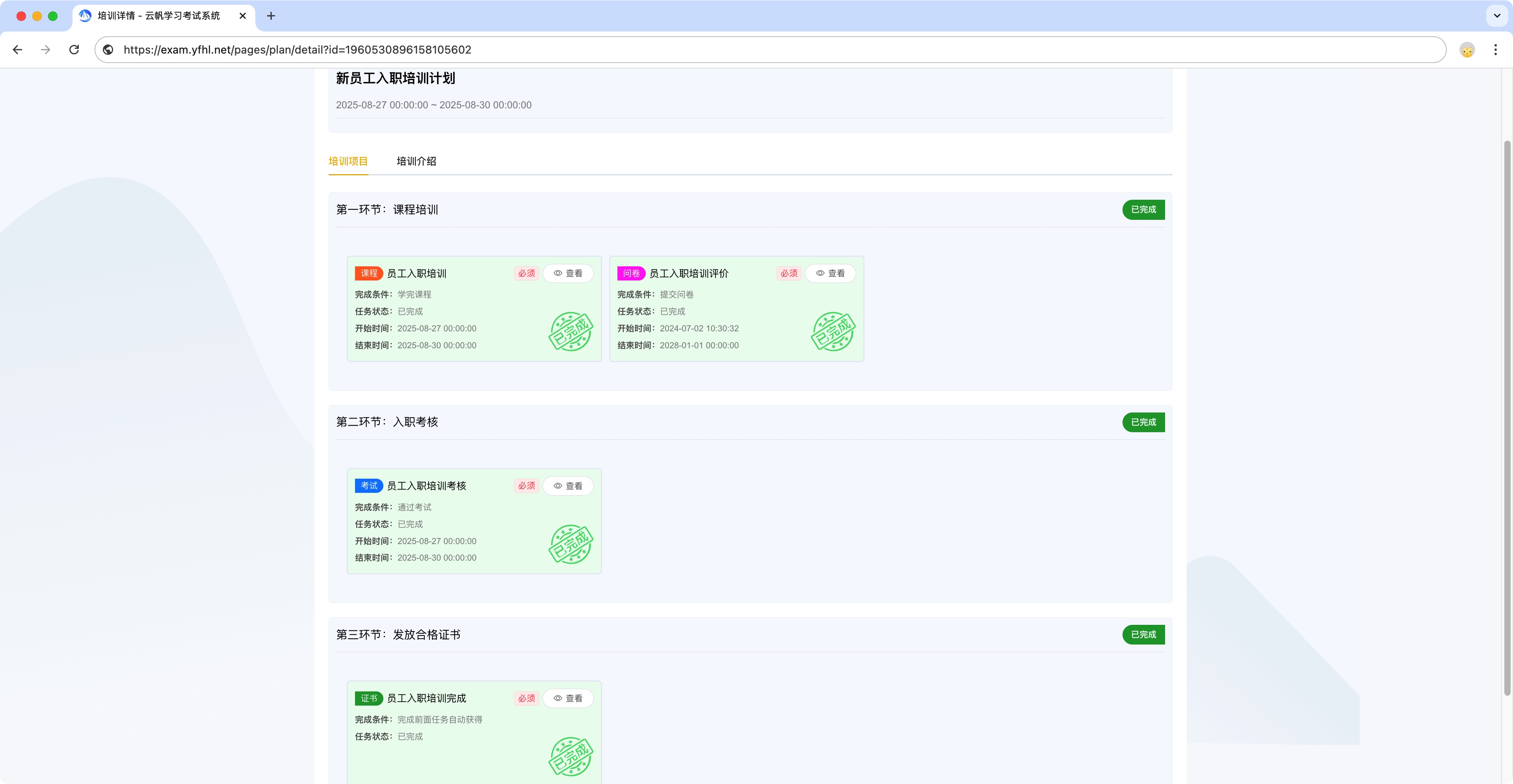This screenshot has width=1513, height=784.
Task: Click 已完成 status of 第一环节
Action: tap(1143, 210)
